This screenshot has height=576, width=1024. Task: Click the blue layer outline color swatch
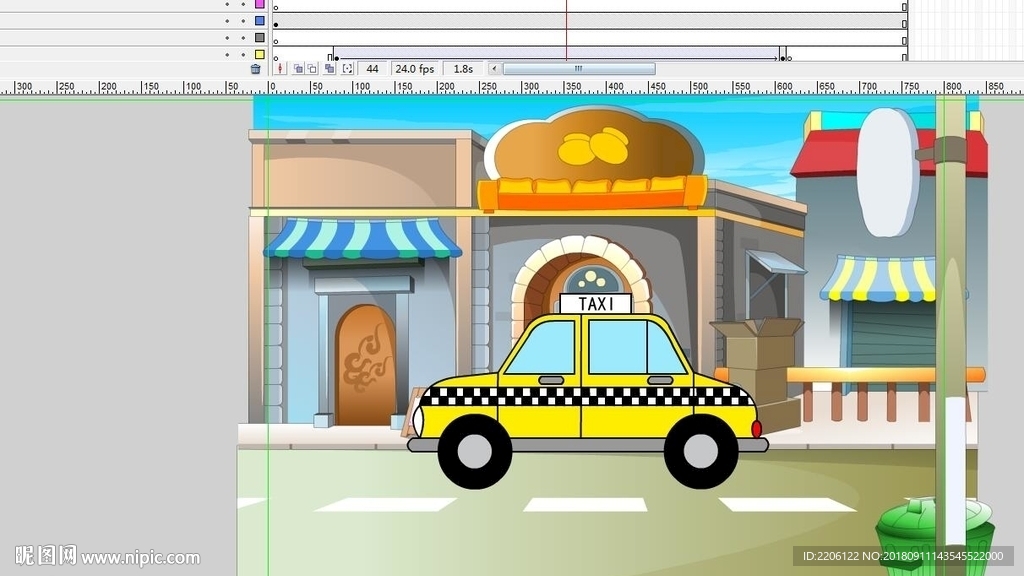click(x=260, y=21)
